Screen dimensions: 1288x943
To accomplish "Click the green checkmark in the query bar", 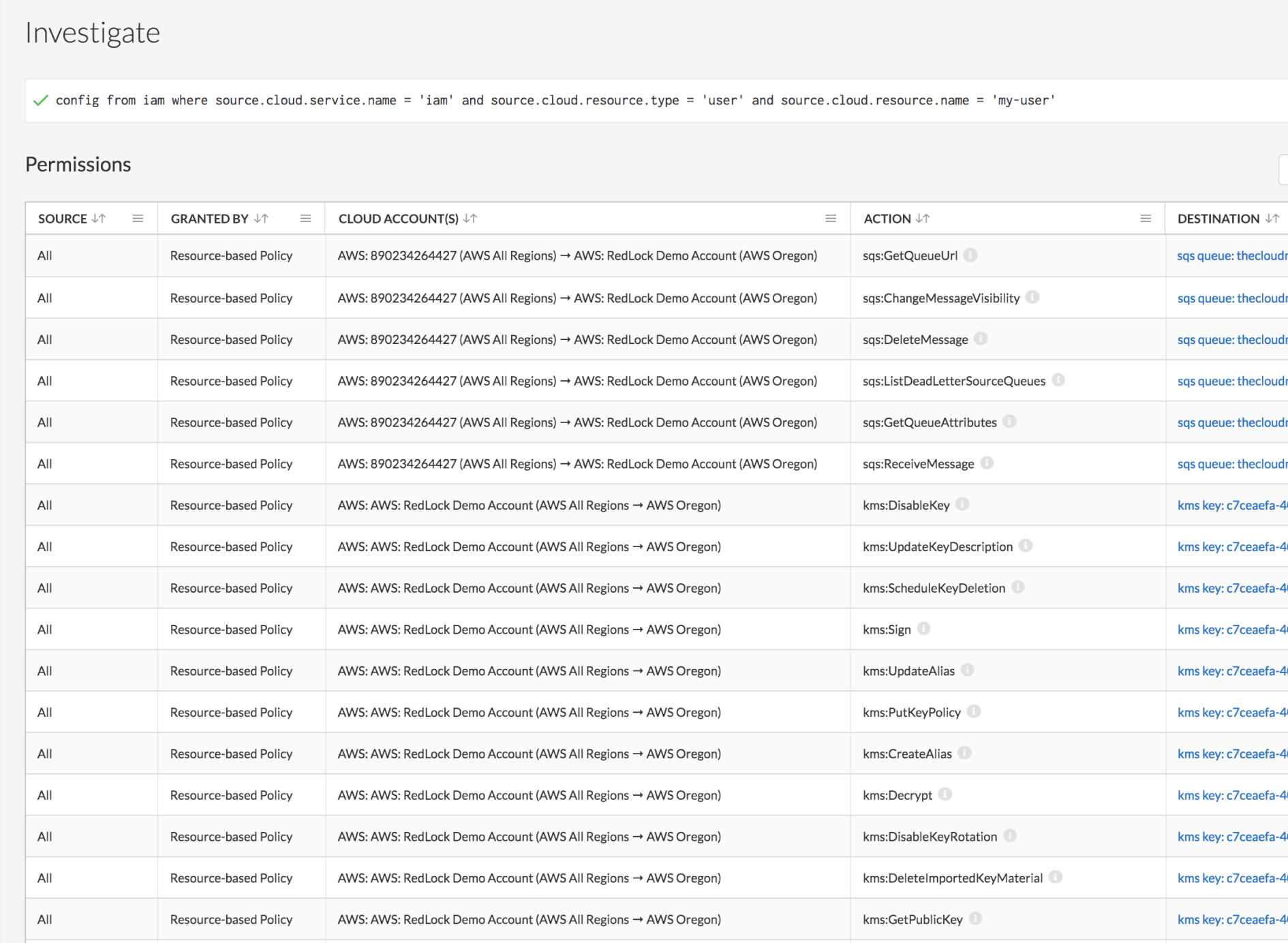I will [40, 100].
